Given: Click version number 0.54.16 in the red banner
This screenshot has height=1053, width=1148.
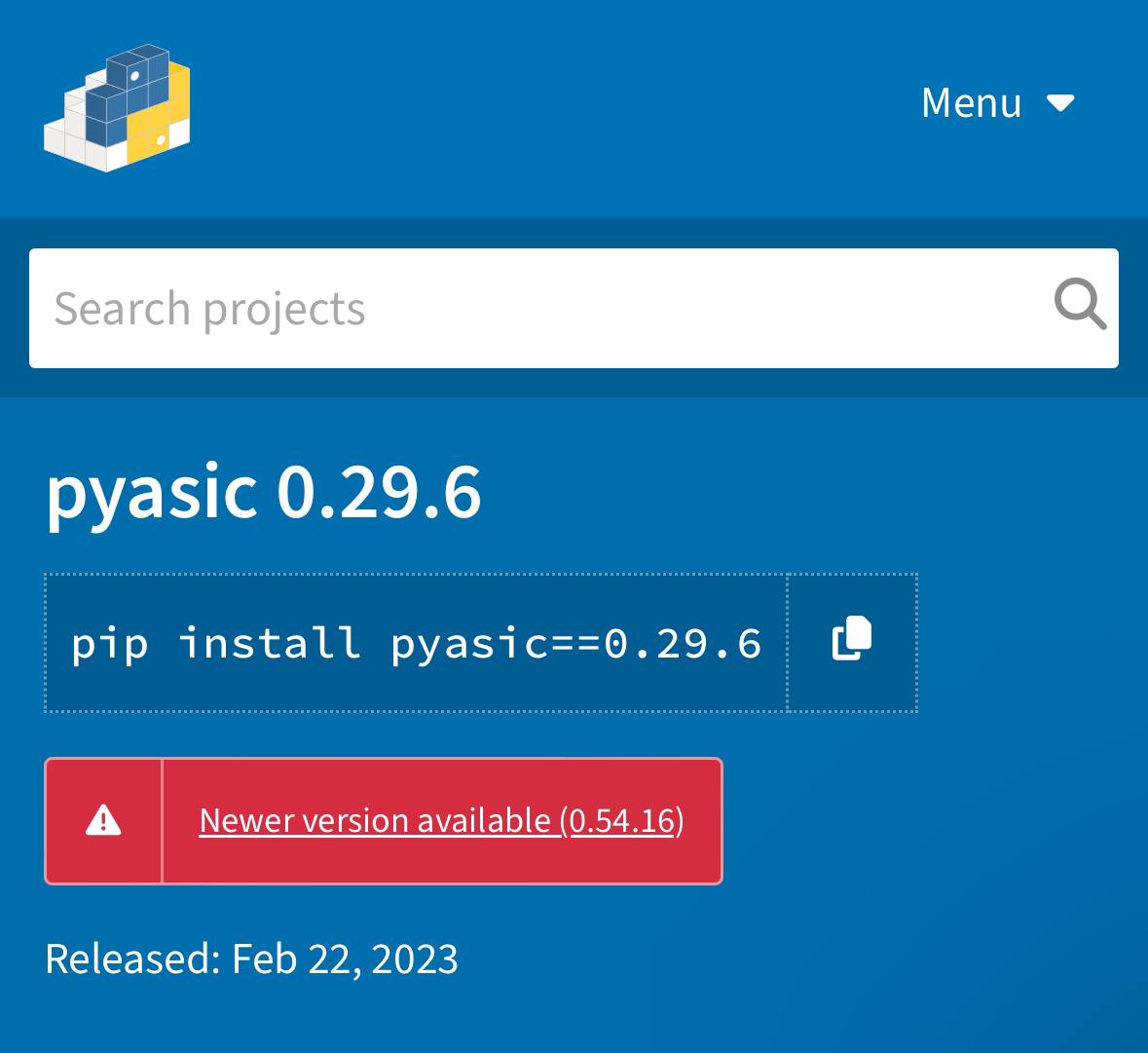Looking at the screenshot, I should click(622, 821).
